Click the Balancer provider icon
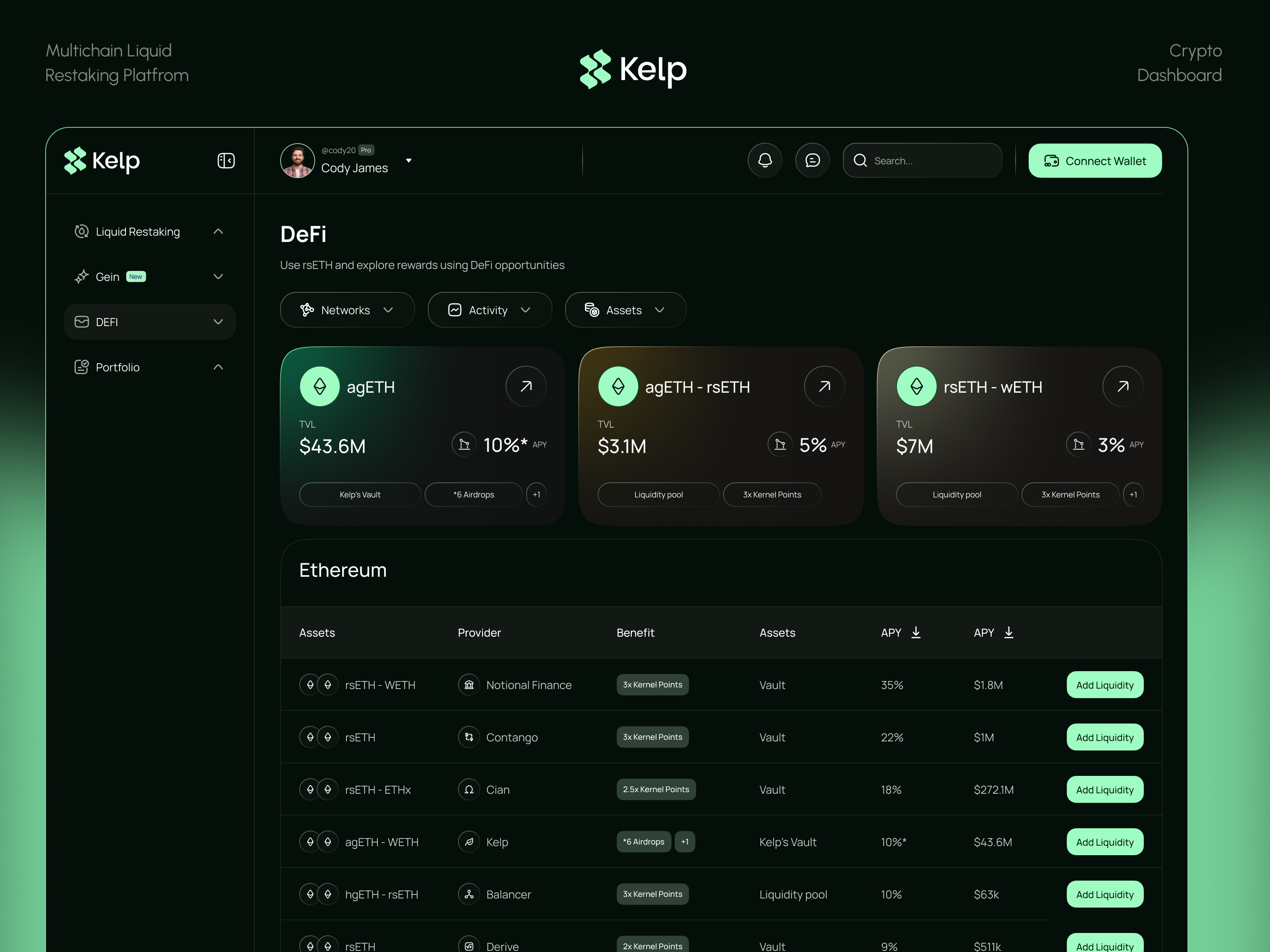This screenshot has height=952, width=1270. [x=468, y=894]
